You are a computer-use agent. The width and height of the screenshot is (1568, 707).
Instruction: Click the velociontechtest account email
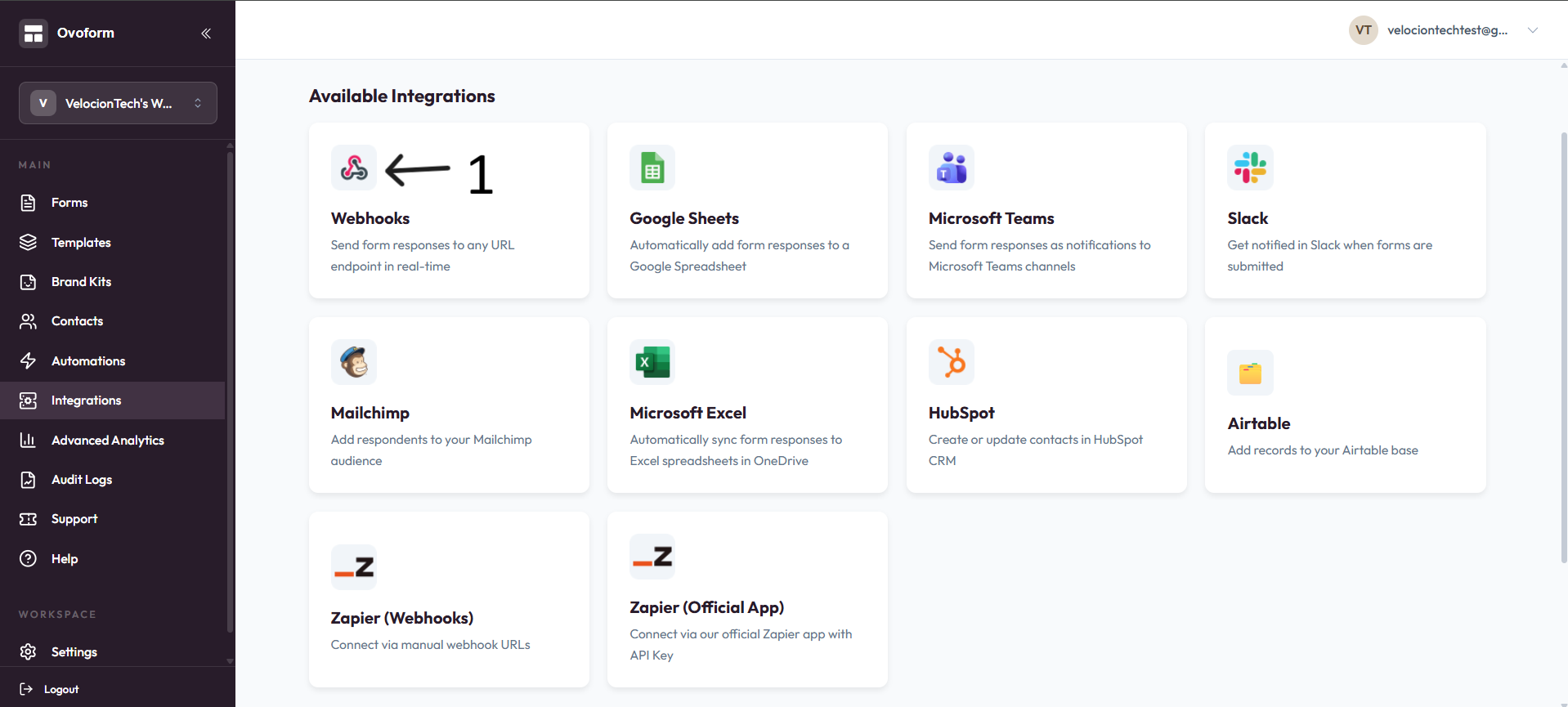coord(1448,30)
